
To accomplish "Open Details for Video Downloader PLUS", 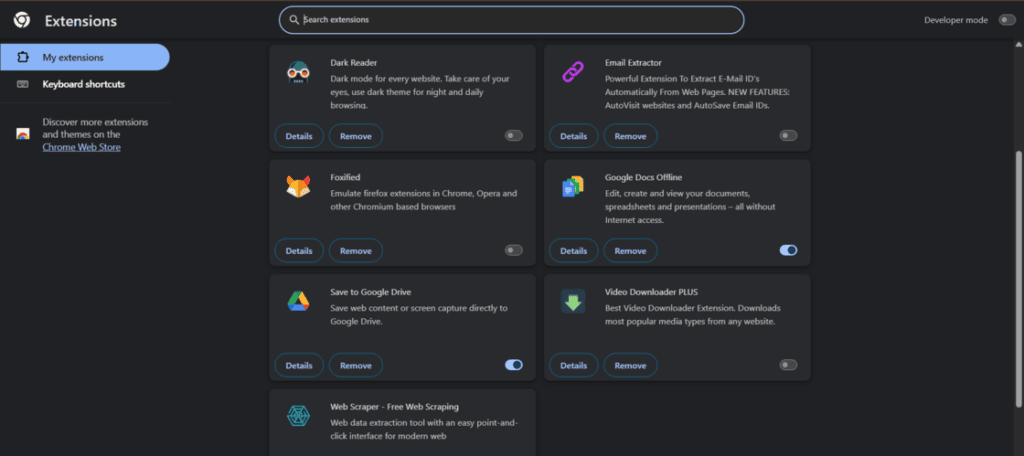I will click(573, 365).
